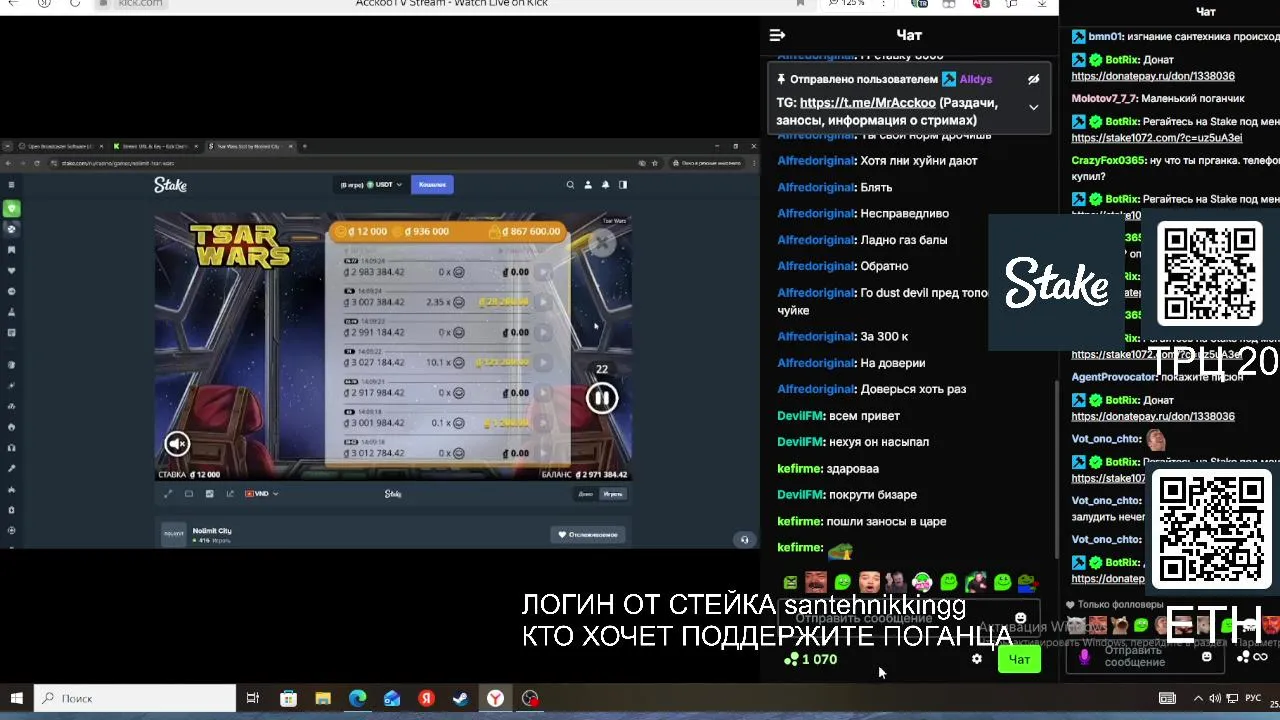1280x720 pixels.
Task: Click the favourites heart button near Nolimit City
Action: [x=588, y=534]
